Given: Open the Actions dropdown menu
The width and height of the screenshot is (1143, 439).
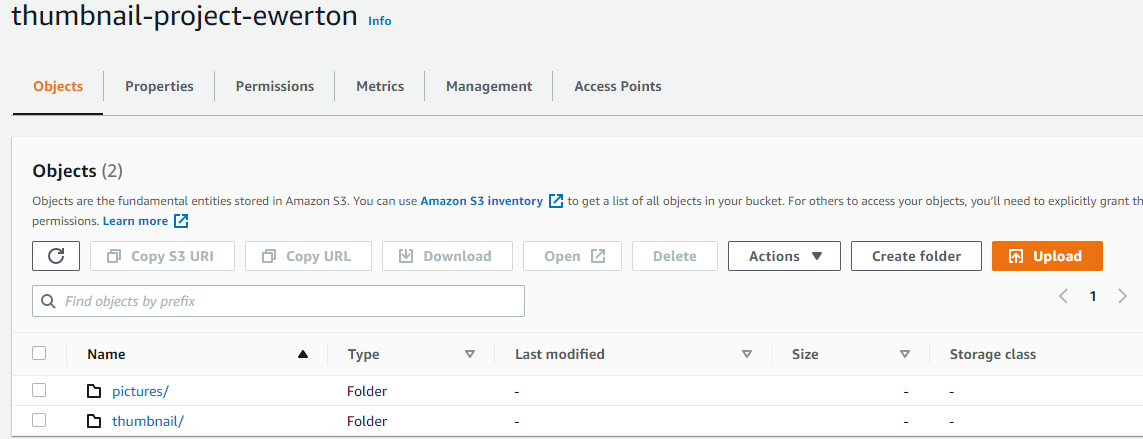Looking at the screenshot, I should point(784,256).
